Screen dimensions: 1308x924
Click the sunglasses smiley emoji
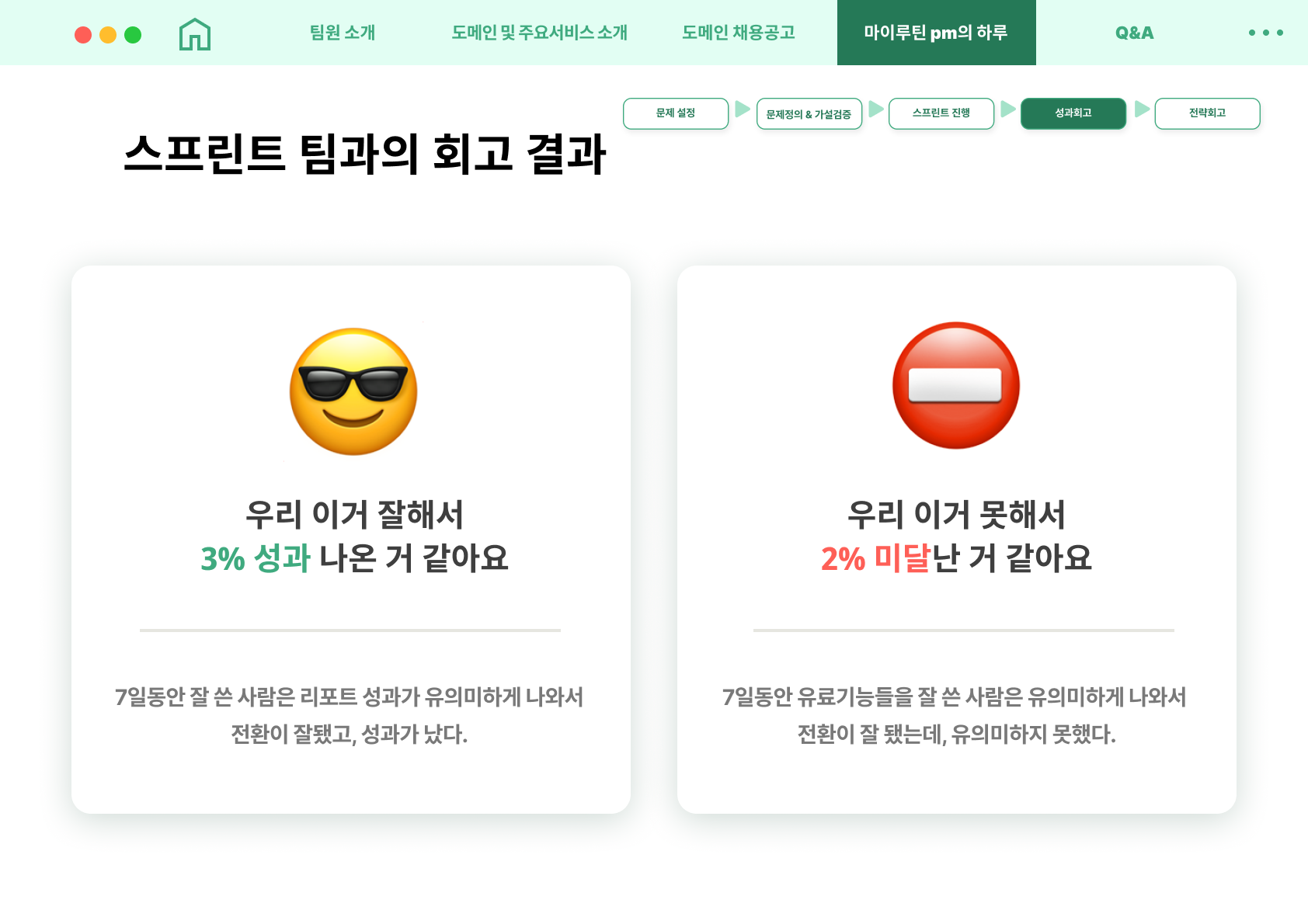pos(353,391)
